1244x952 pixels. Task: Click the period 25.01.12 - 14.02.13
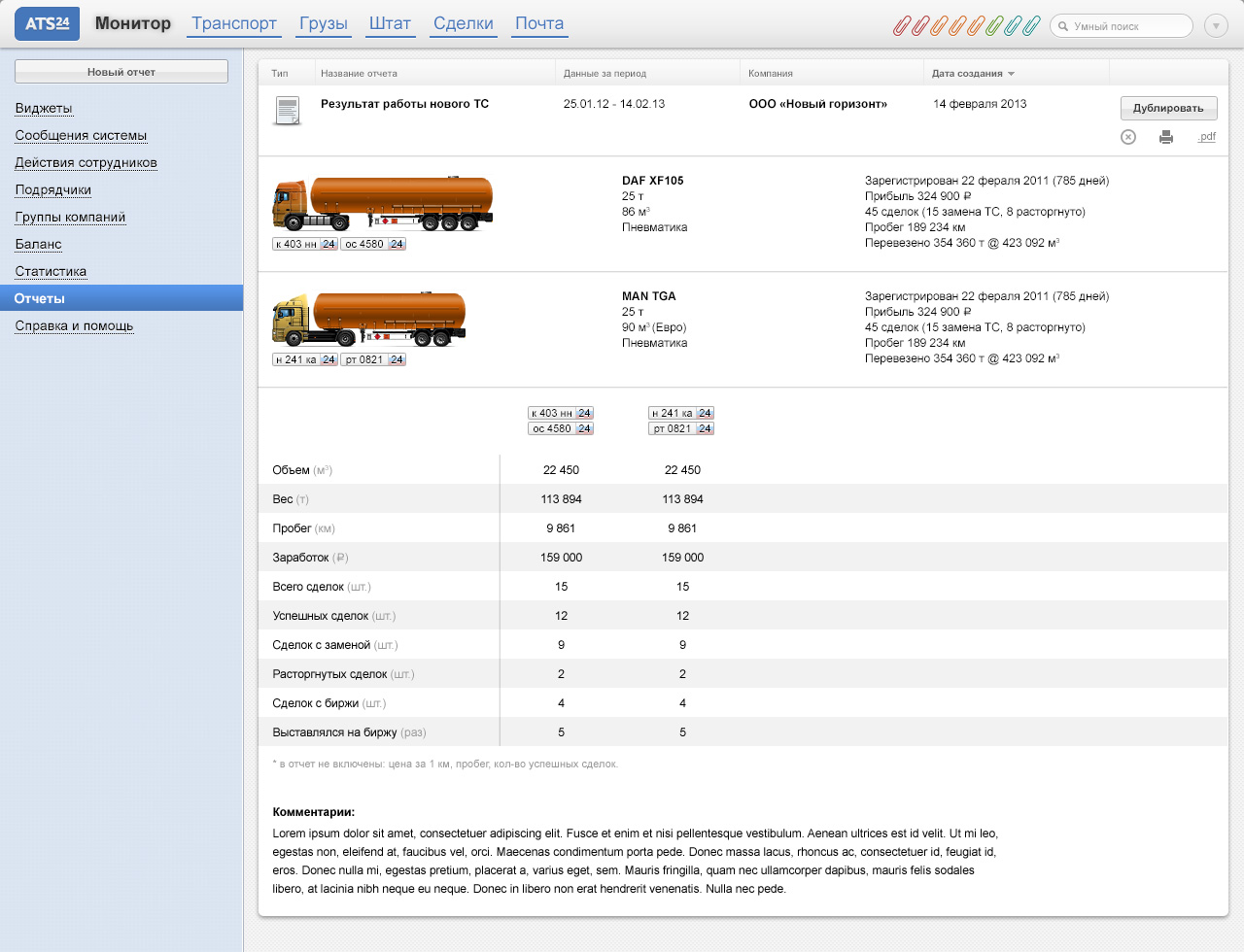pyautogui.click(x=614, y=104)
